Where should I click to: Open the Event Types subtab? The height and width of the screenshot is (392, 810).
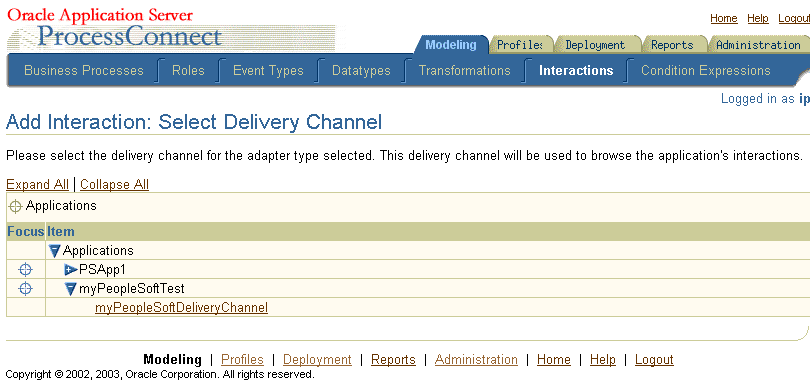click(268, 70)
